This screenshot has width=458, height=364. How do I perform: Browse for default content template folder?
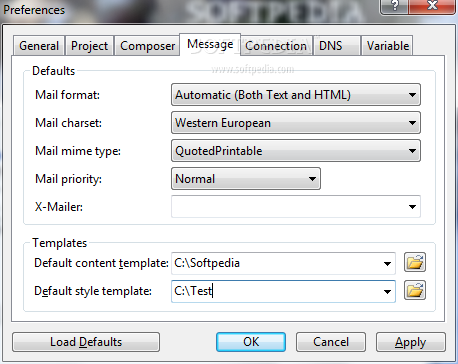[x=415, y=262]
